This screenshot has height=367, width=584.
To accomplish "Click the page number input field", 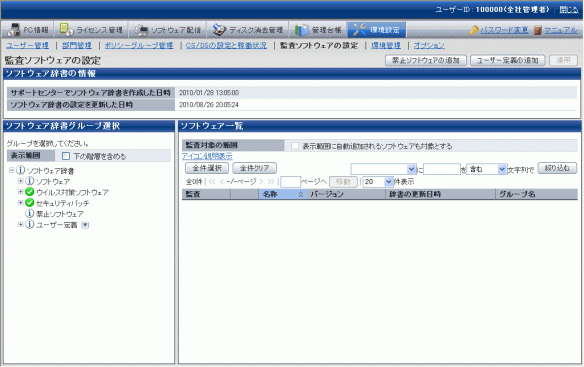I will [x=291, y=182].
